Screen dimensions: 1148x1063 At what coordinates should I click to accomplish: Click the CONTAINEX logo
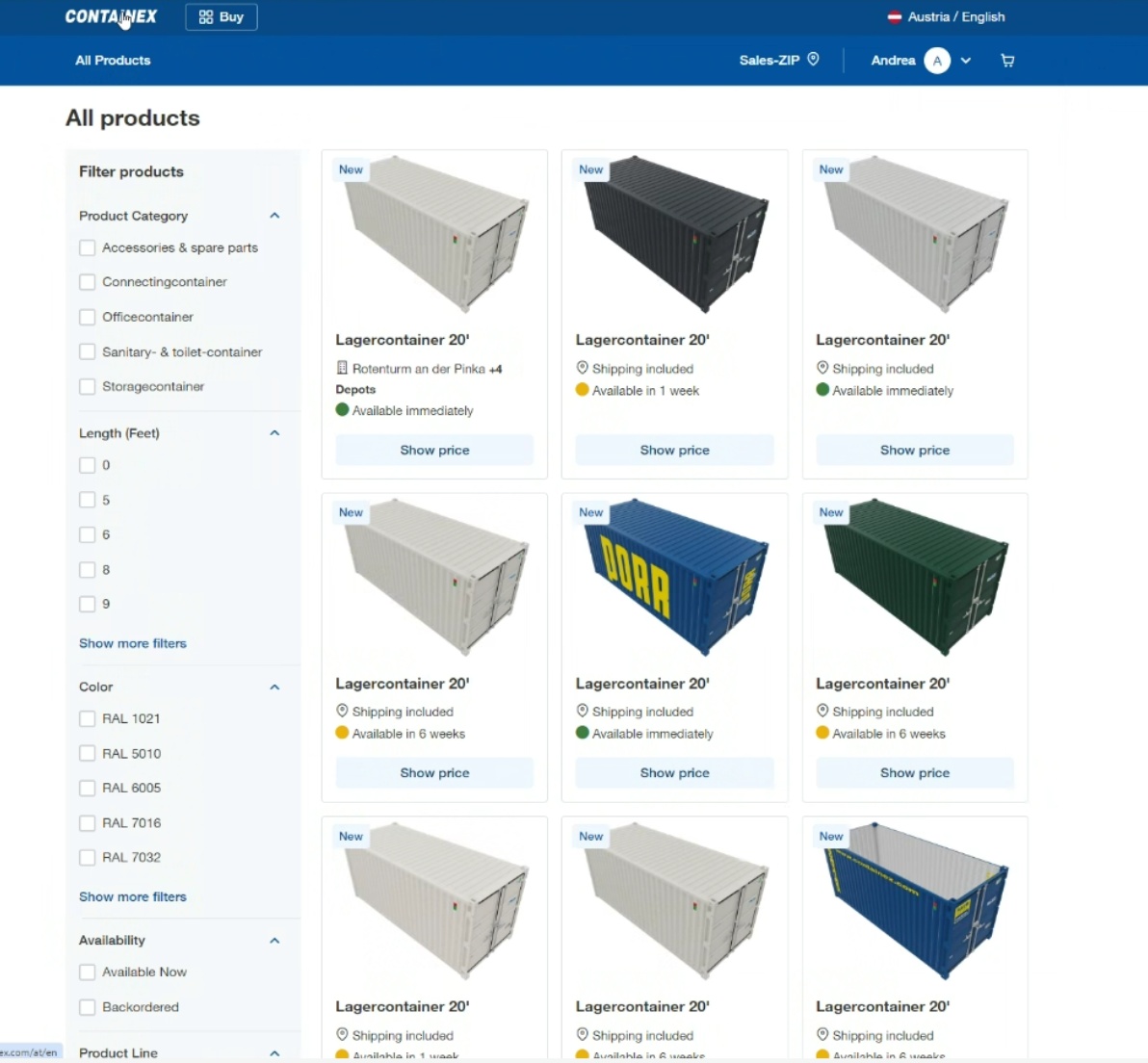[x=111, y=16]
